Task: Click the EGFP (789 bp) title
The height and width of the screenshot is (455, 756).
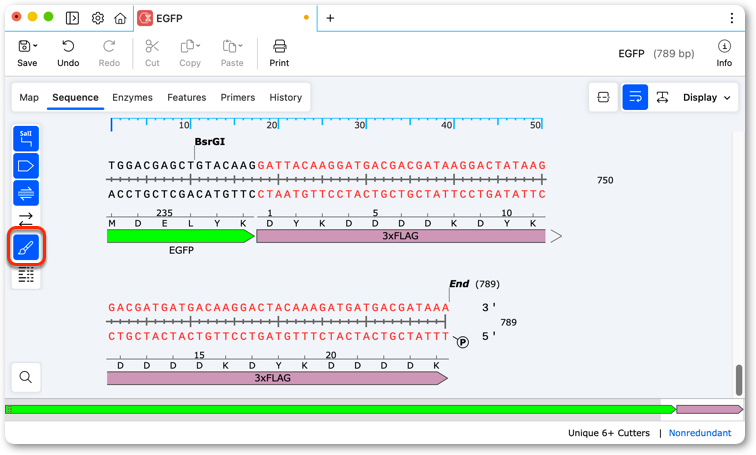Action: (656, 54)
